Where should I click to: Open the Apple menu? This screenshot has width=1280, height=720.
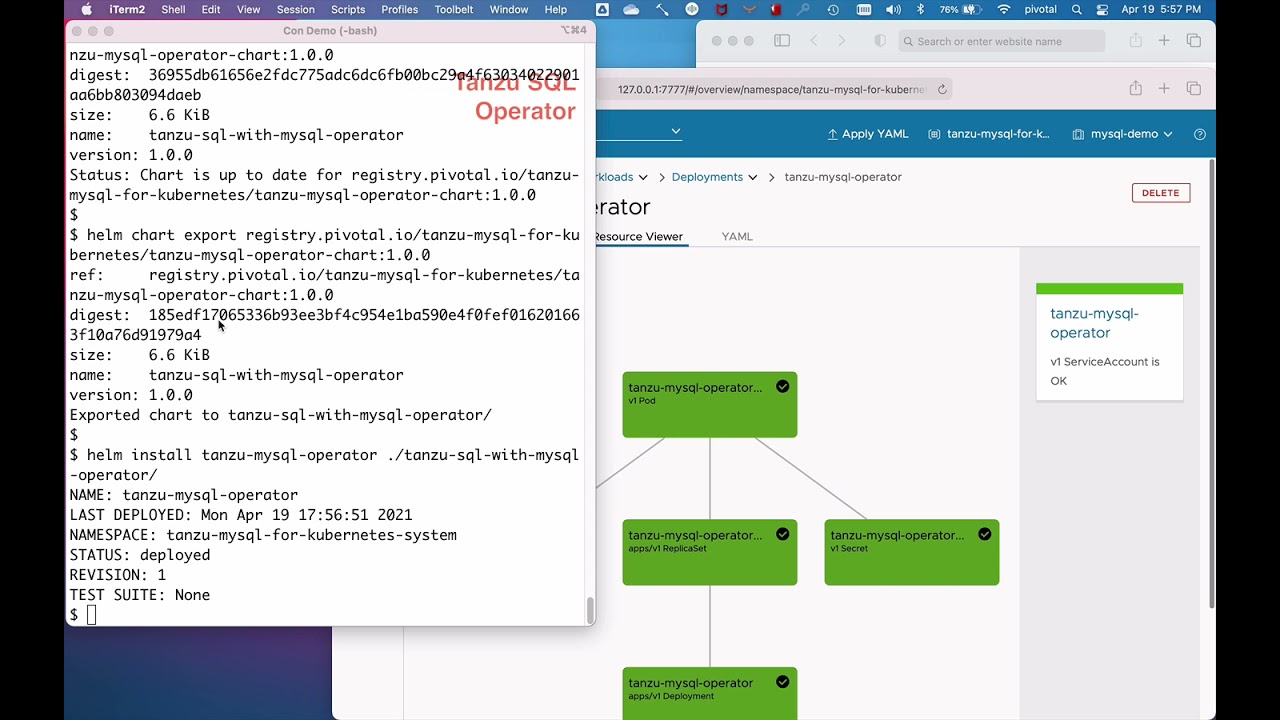click(x=86, y=10)
